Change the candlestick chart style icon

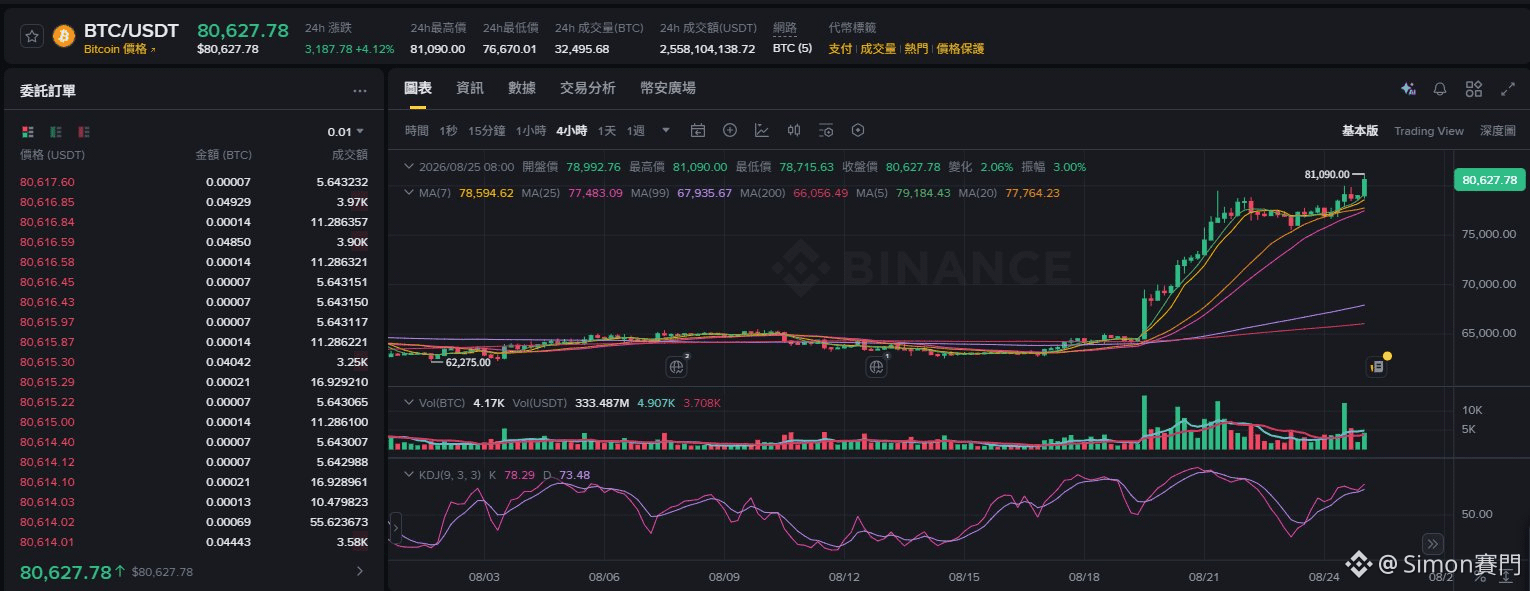(x=794, y=130)
